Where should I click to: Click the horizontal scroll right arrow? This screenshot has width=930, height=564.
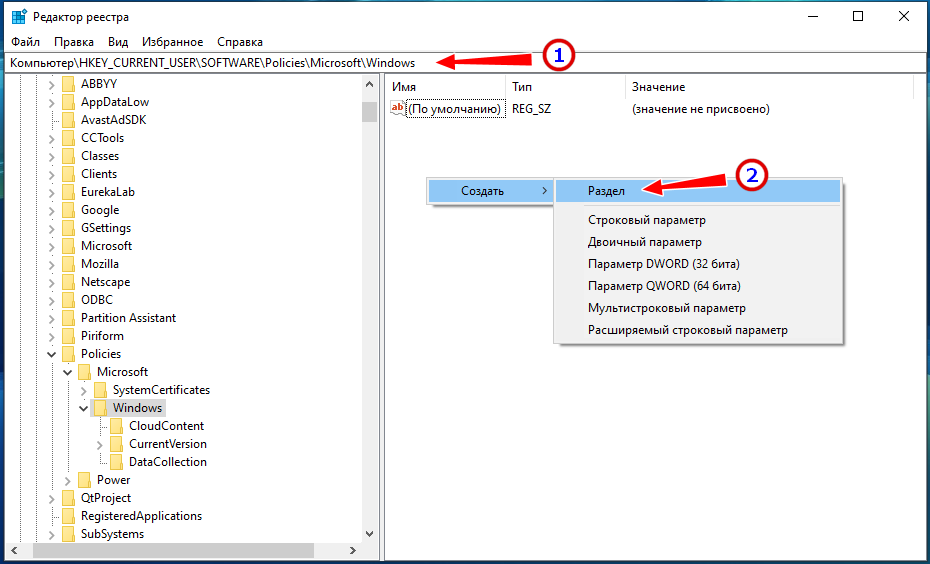353,551
